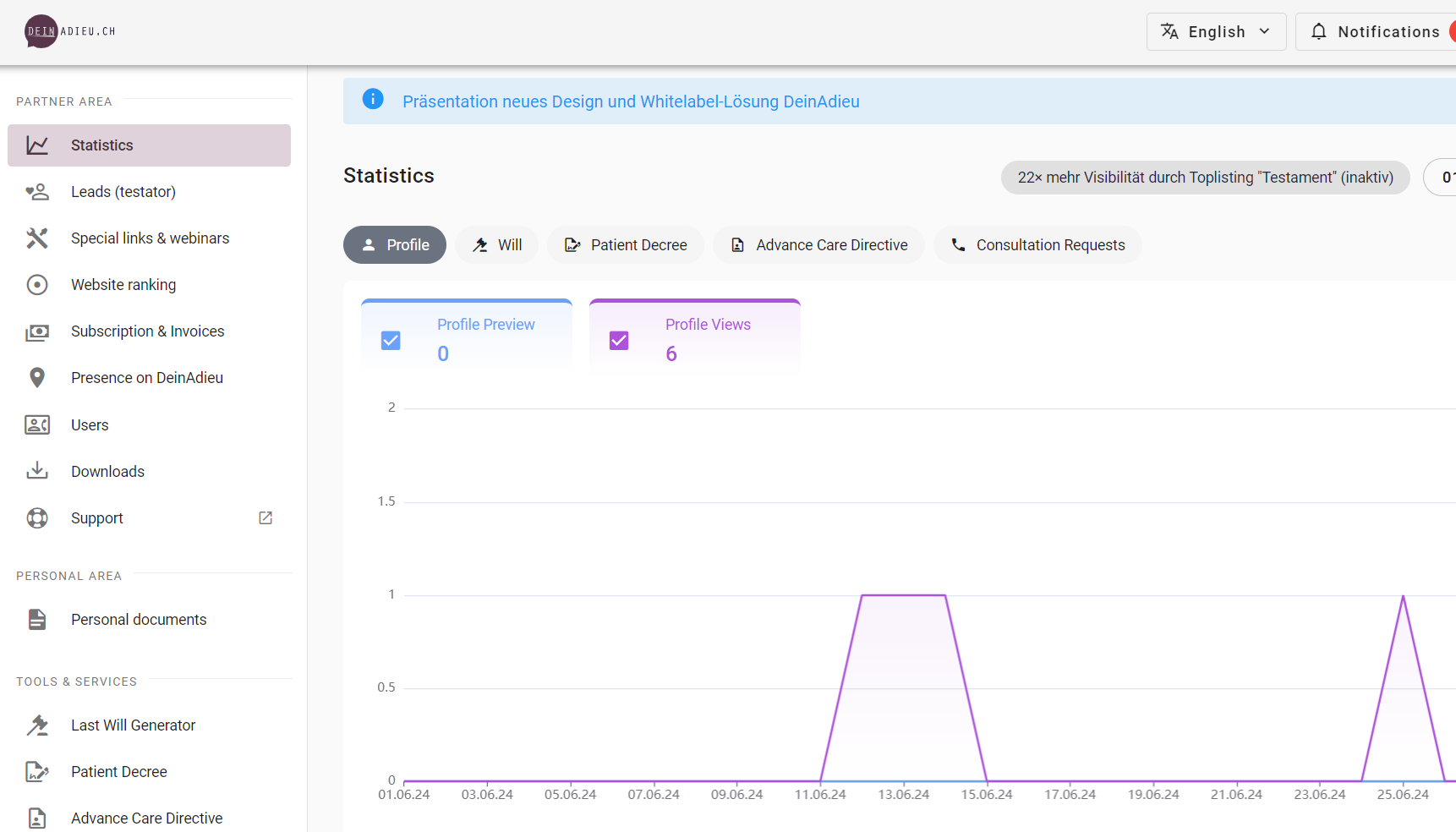Viewport: 1456px width, 832px height.
Task: Open the Präsentation neues Design banner link
Action: pos(631,101)
